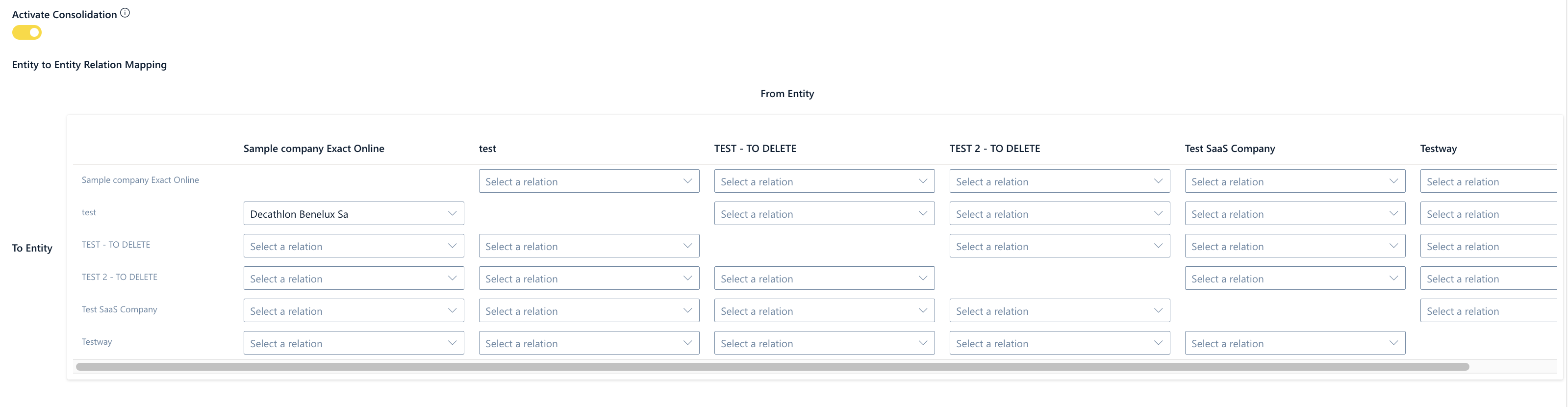The width and height of the screenshot is (1568, 407).
Task: Click the TEST 2 - TO DELETE row label
Action: (x=119, y=277)
